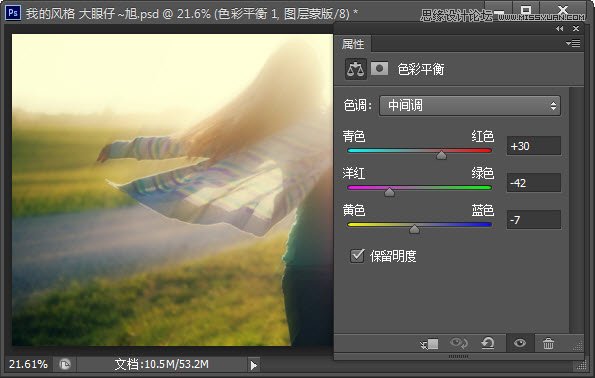595x378 pixels.
Task: Click the 蓝色 blue label
Action: 483,210
